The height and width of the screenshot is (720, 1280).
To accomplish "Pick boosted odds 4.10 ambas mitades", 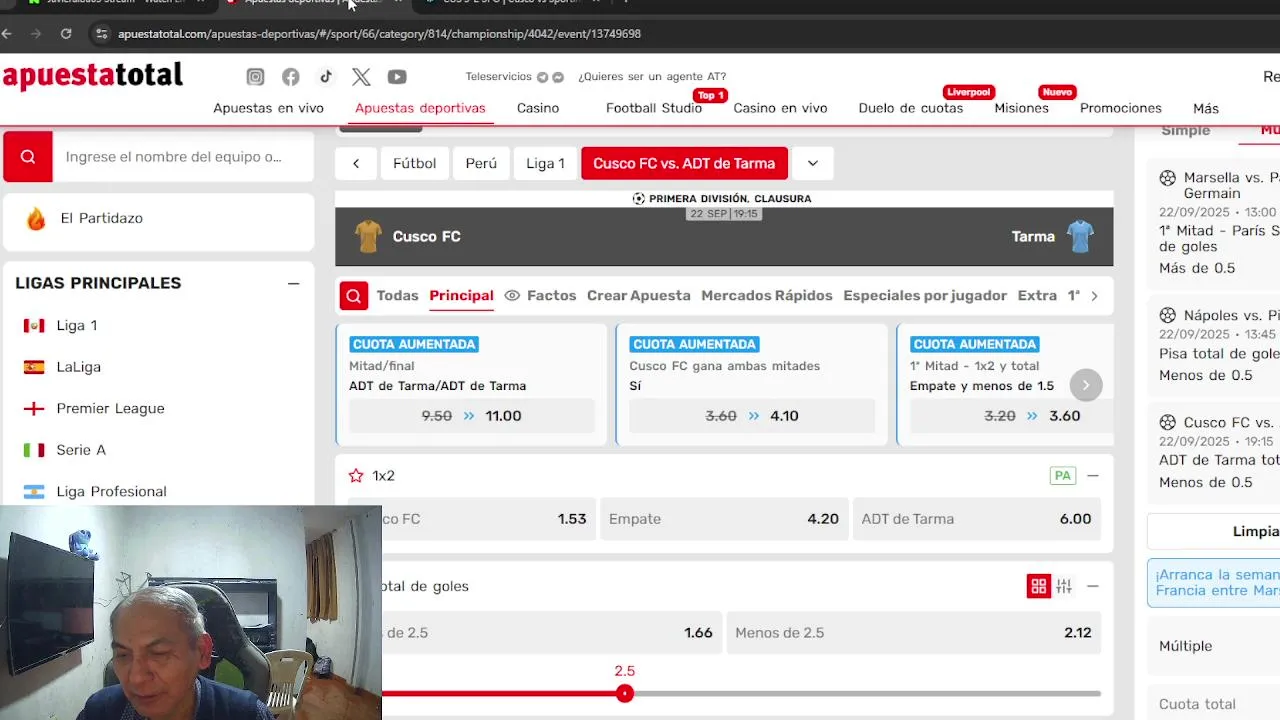I will (x=752, y=416).
